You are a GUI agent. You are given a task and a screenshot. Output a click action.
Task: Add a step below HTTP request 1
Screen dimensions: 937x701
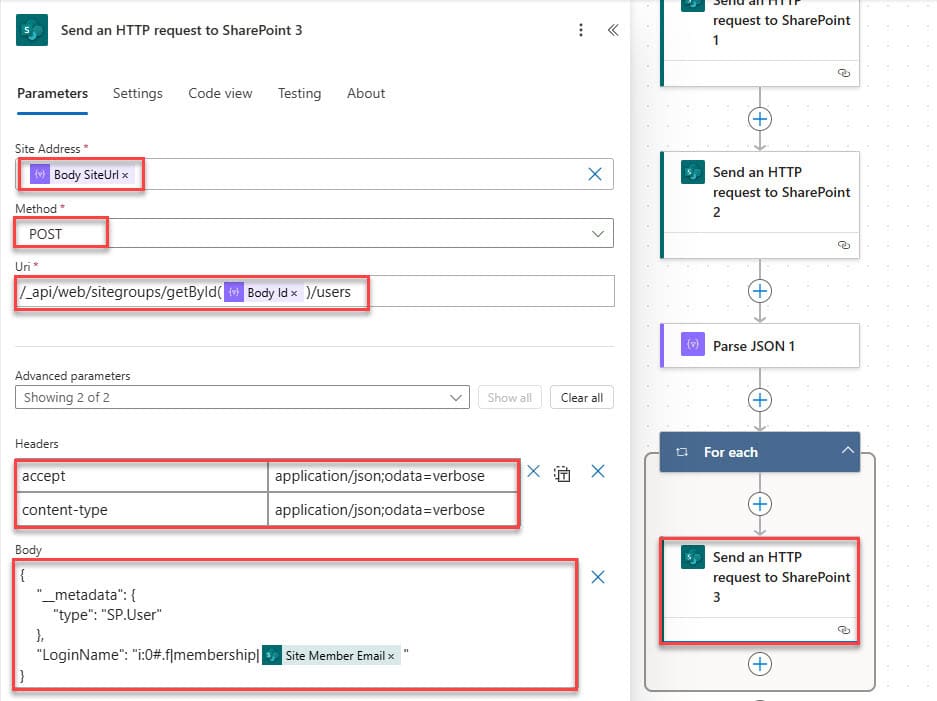(760, 119)
